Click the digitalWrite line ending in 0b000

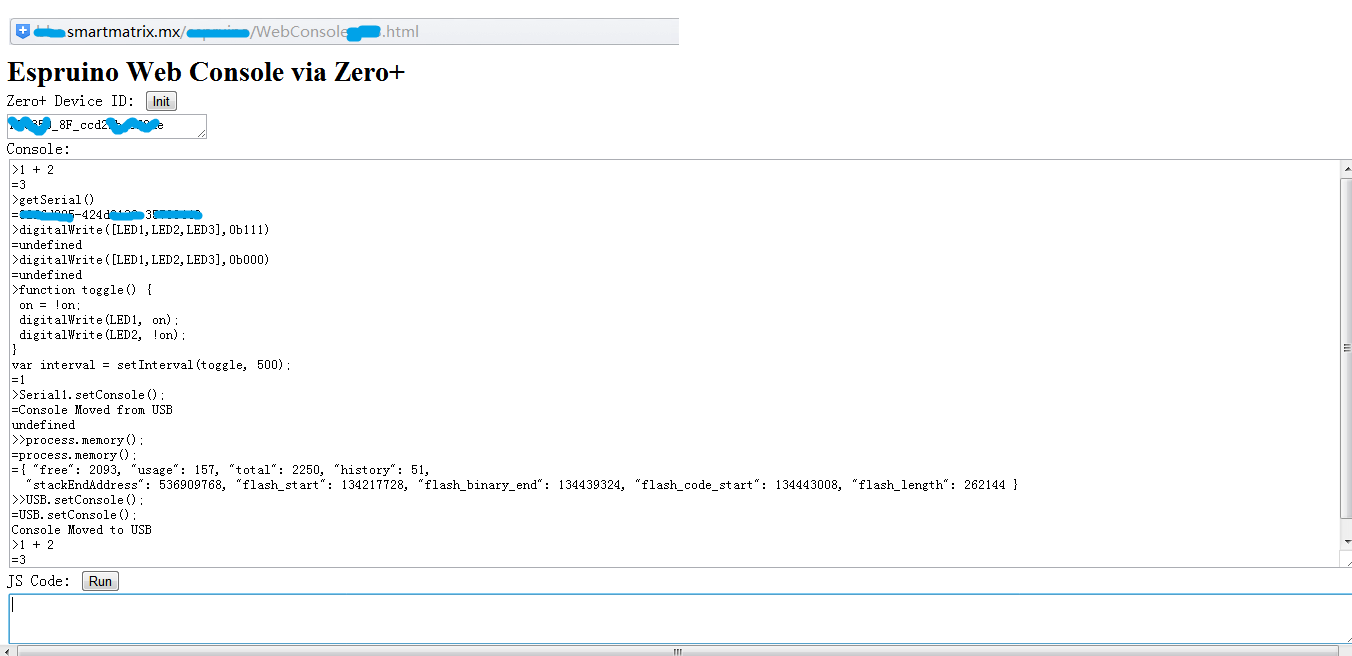(x=141, y=260)
